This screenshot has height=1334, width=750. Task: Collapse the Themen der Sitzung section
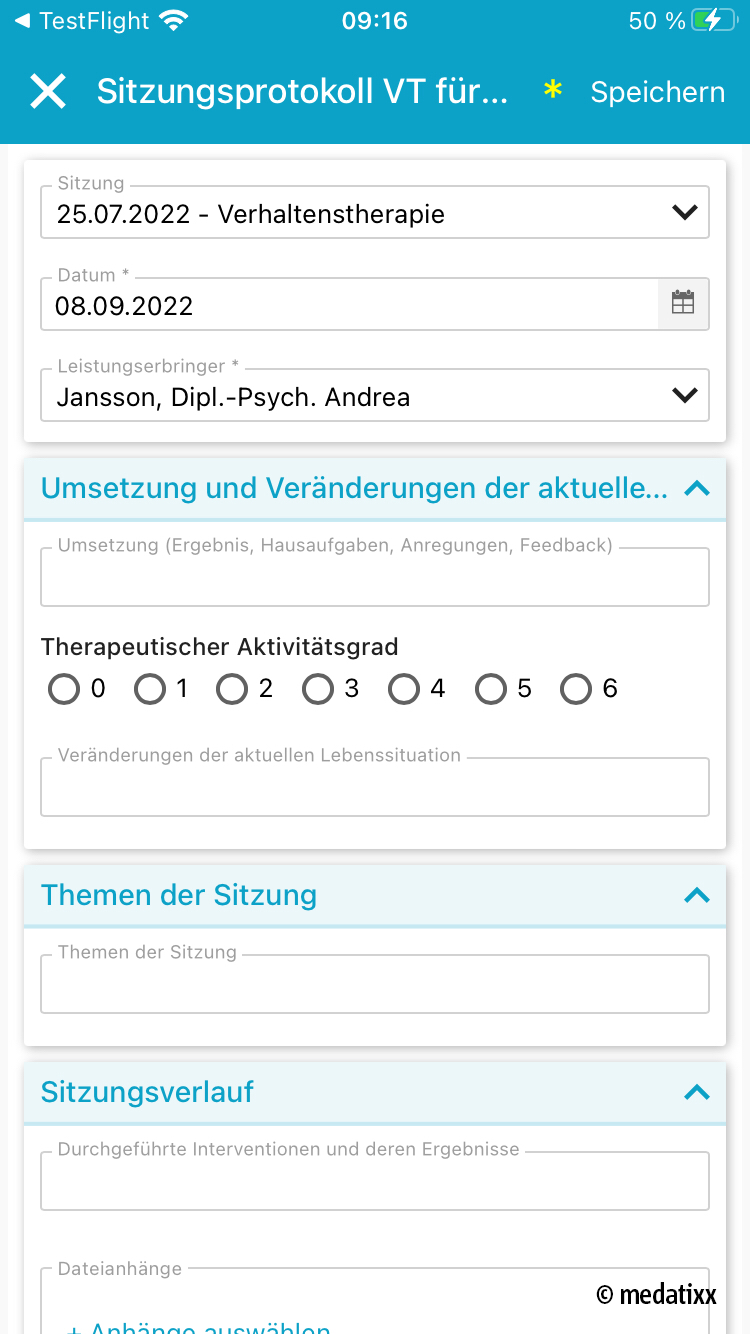pyautogui.click(x=696, y=895)
